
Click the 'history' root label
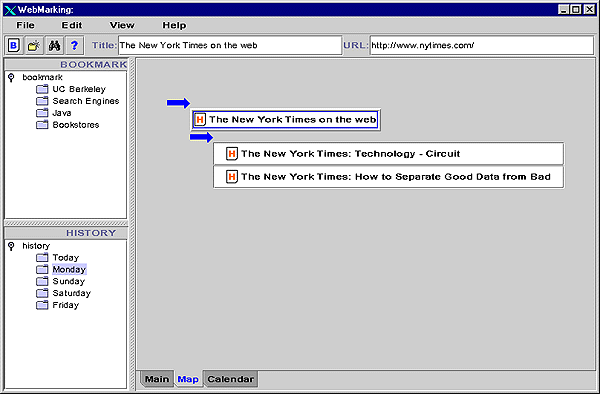tap(36, 246)
